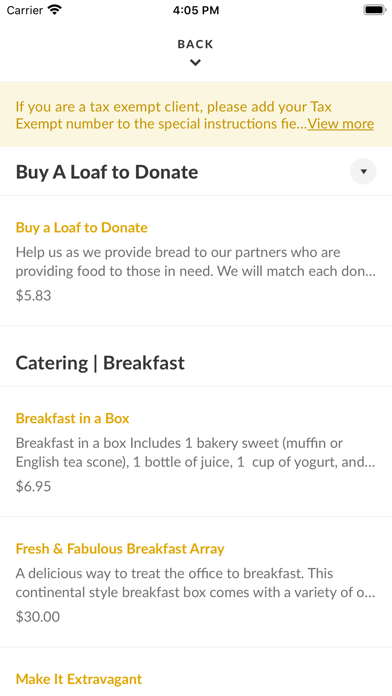Tap the BACK label at top
This screenshot has height=696, width=392.
(195, 44)
